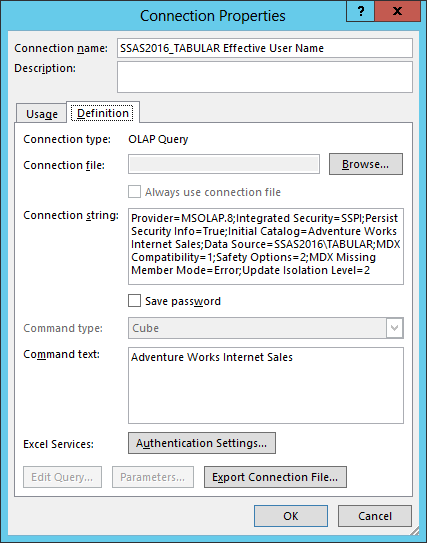Click the Parameters button
This screenshot has height=543, width=427.
click(153, 477)
